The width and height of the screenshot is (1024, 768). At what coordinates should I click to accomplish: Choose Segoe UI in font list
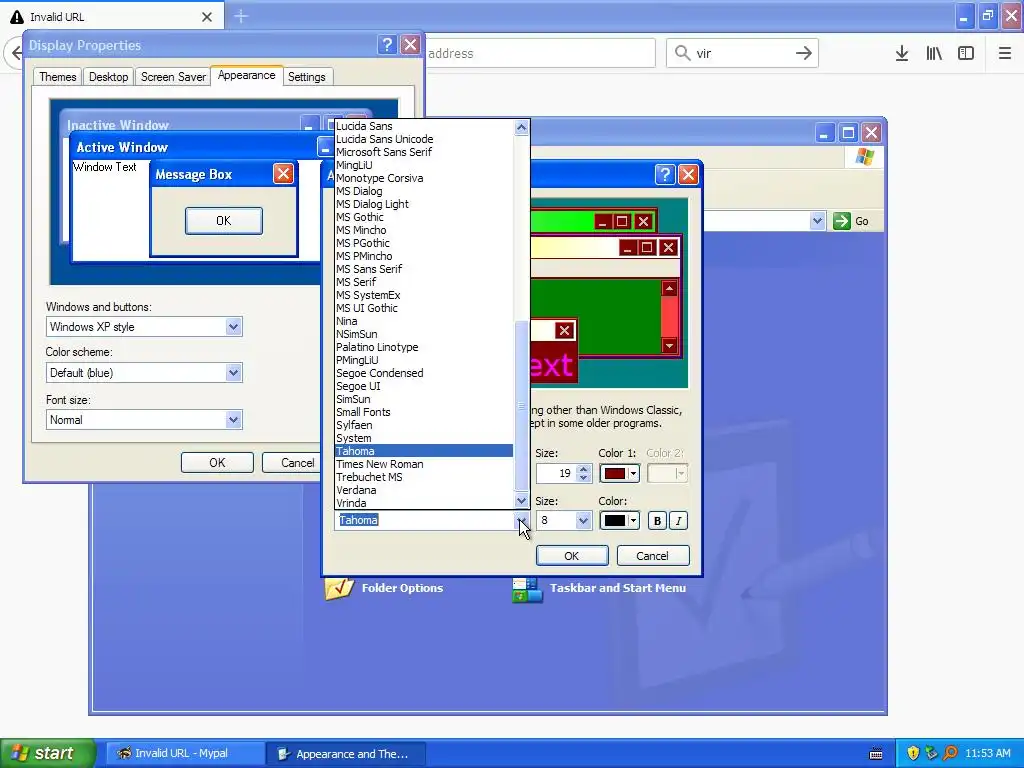[424, 387]
